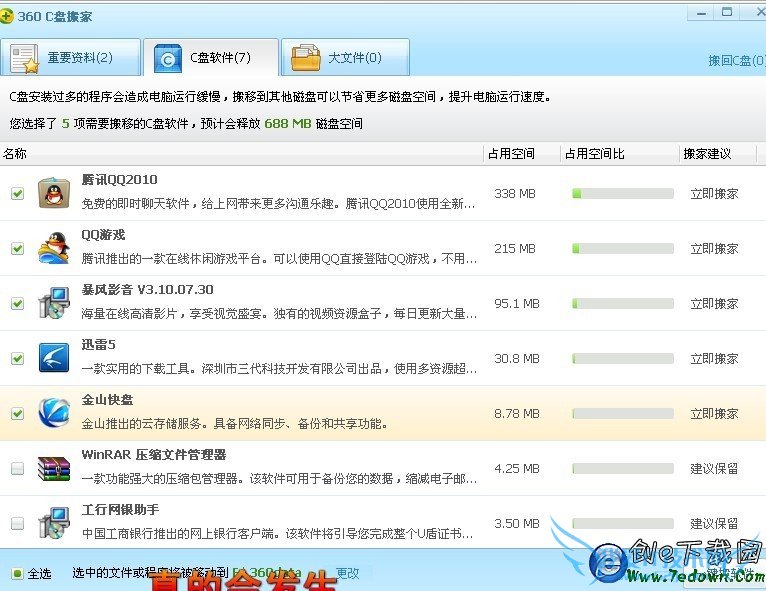This screenshot has width=766, height=591.
Task: Click the 30.8 MB size value
Action: [x=517, y=359]
